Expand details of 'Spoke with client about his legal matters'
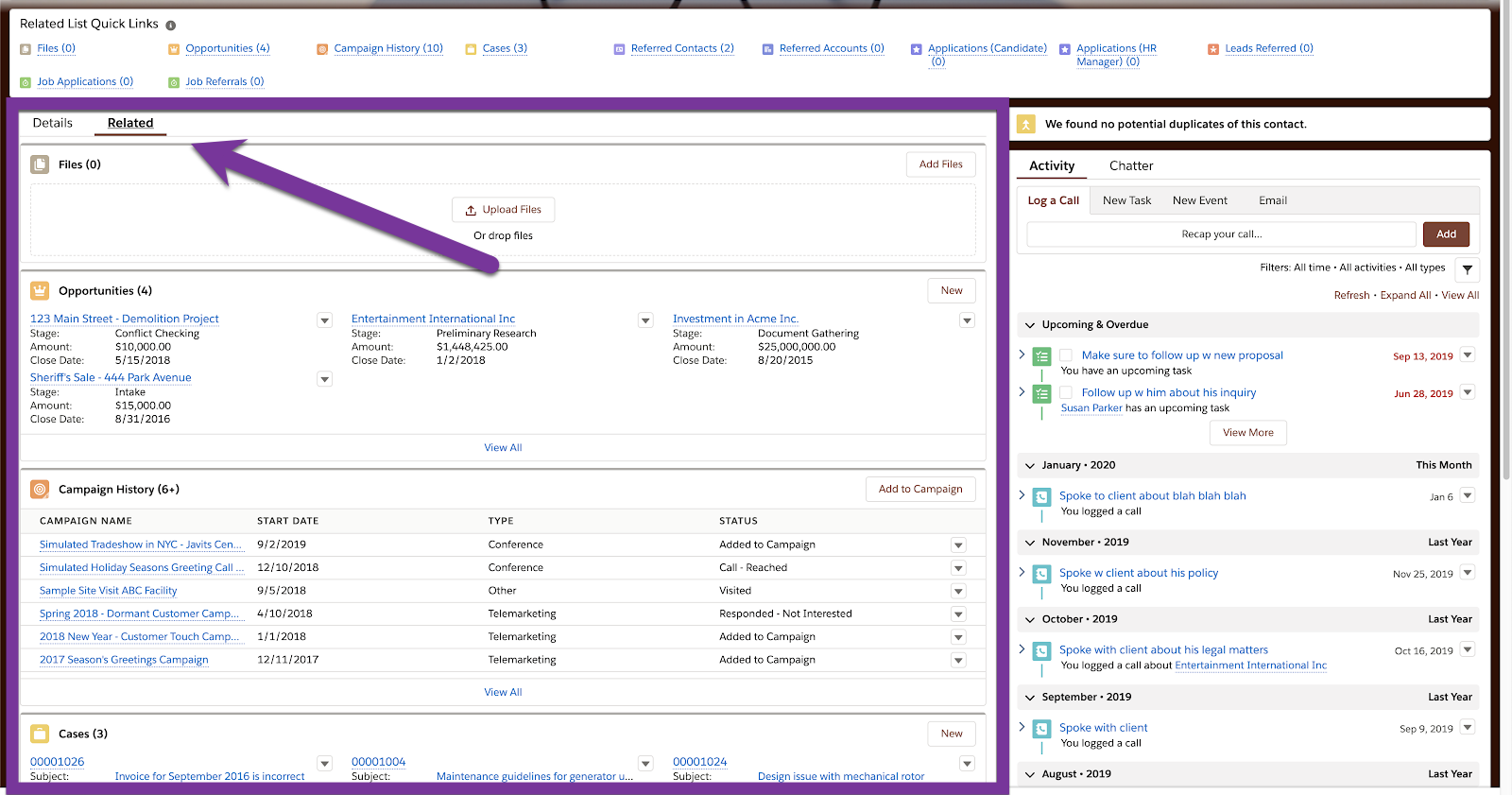 click(1022, 649)
